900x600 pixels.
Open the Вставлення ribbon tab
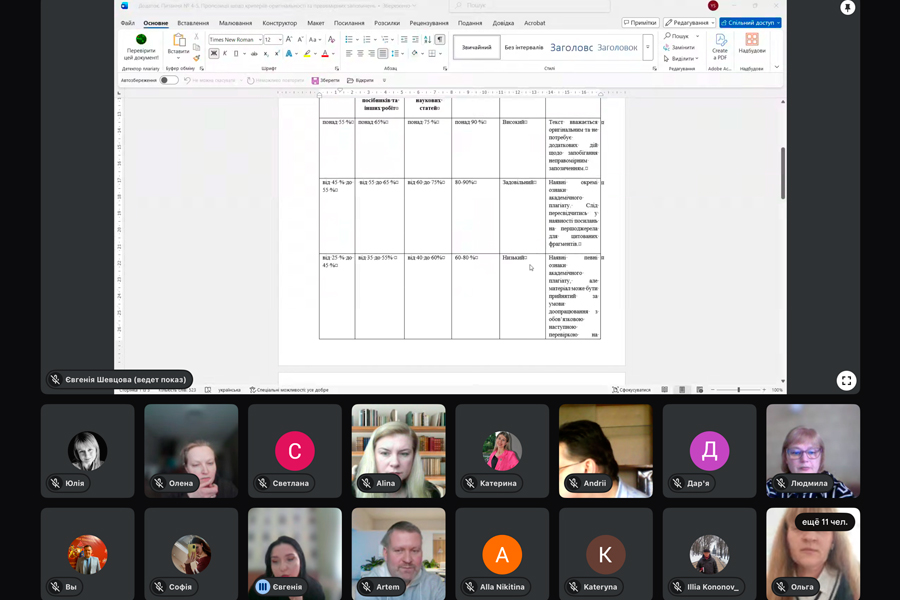[193, 23]
